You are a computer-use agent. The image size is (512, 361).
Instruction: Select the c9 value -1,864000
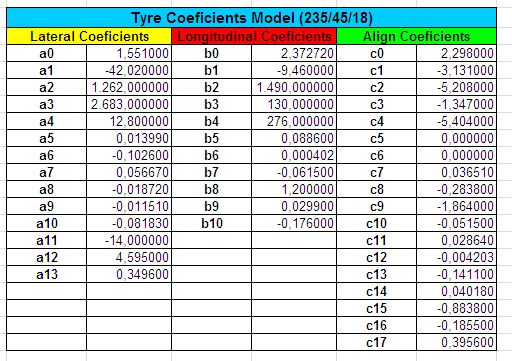pos(456,206)
